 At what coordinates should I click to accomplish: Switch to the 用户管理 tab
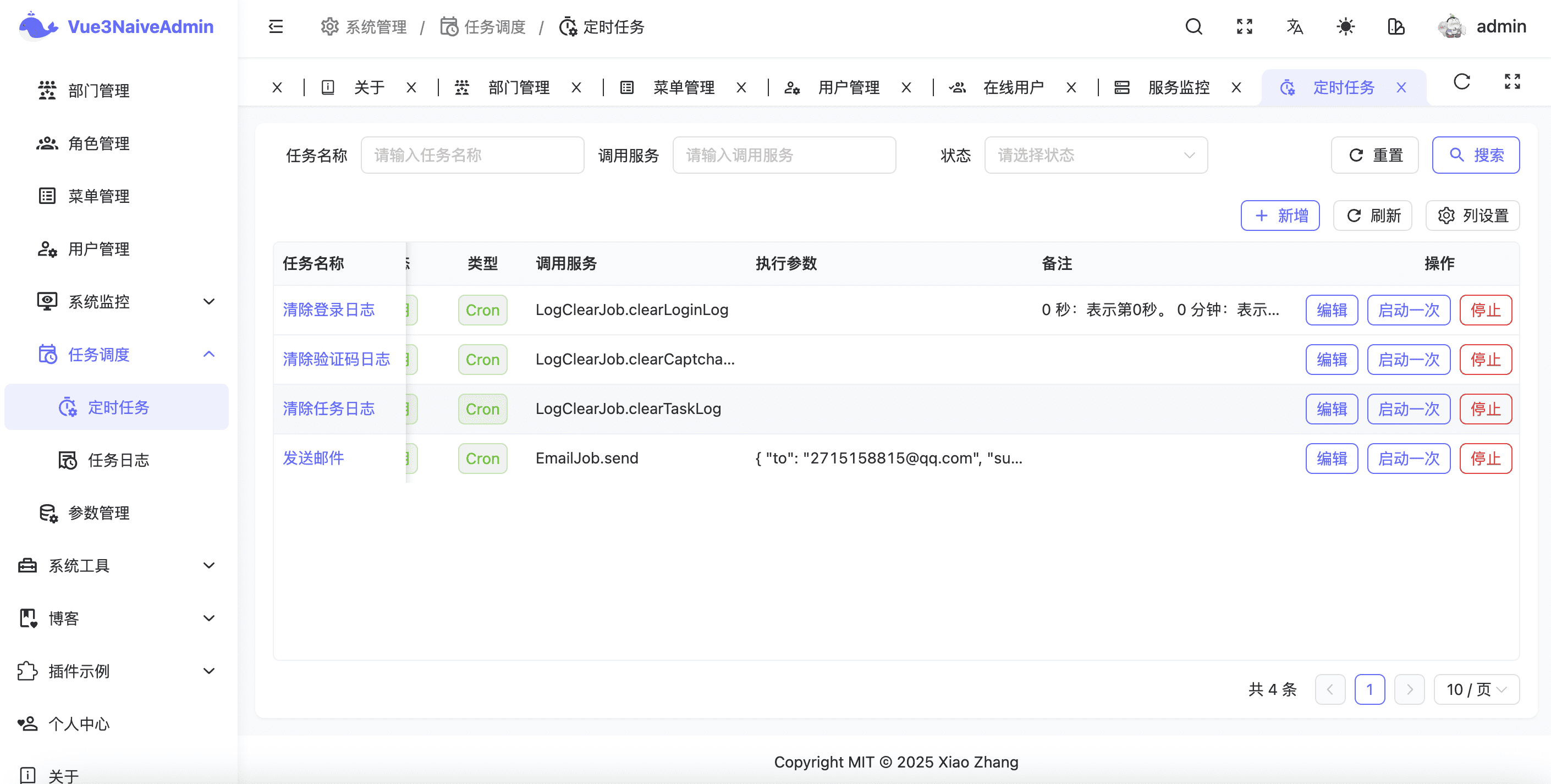pos(849,87)
